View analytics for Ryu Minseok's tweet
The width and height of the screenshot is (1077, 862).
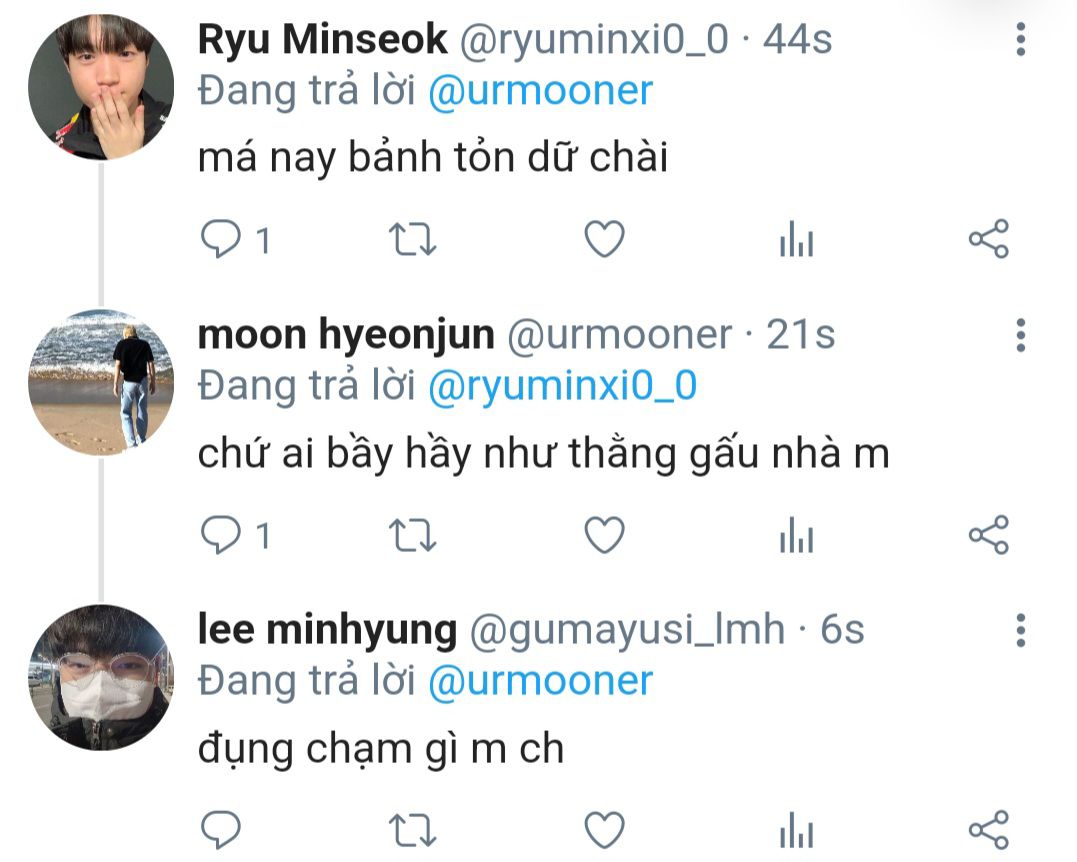[x=797, y=239]
